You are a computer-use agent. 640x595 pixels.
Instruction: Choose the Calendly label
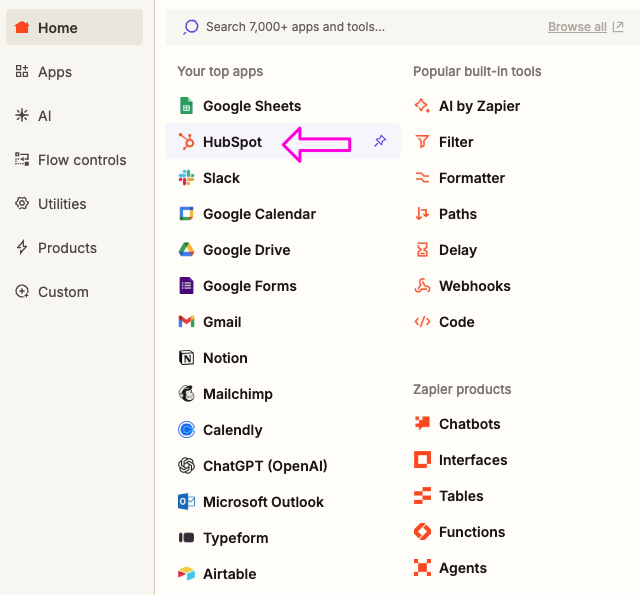[x=233, y=430]
